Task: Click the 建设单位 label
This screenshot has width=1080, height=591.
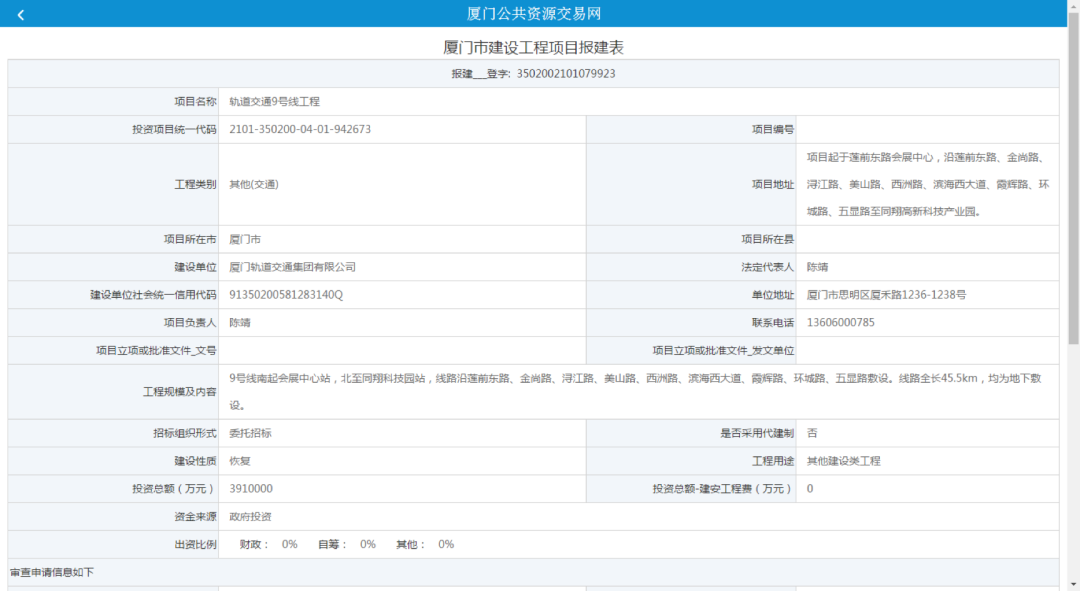Action: coord(195,267)
